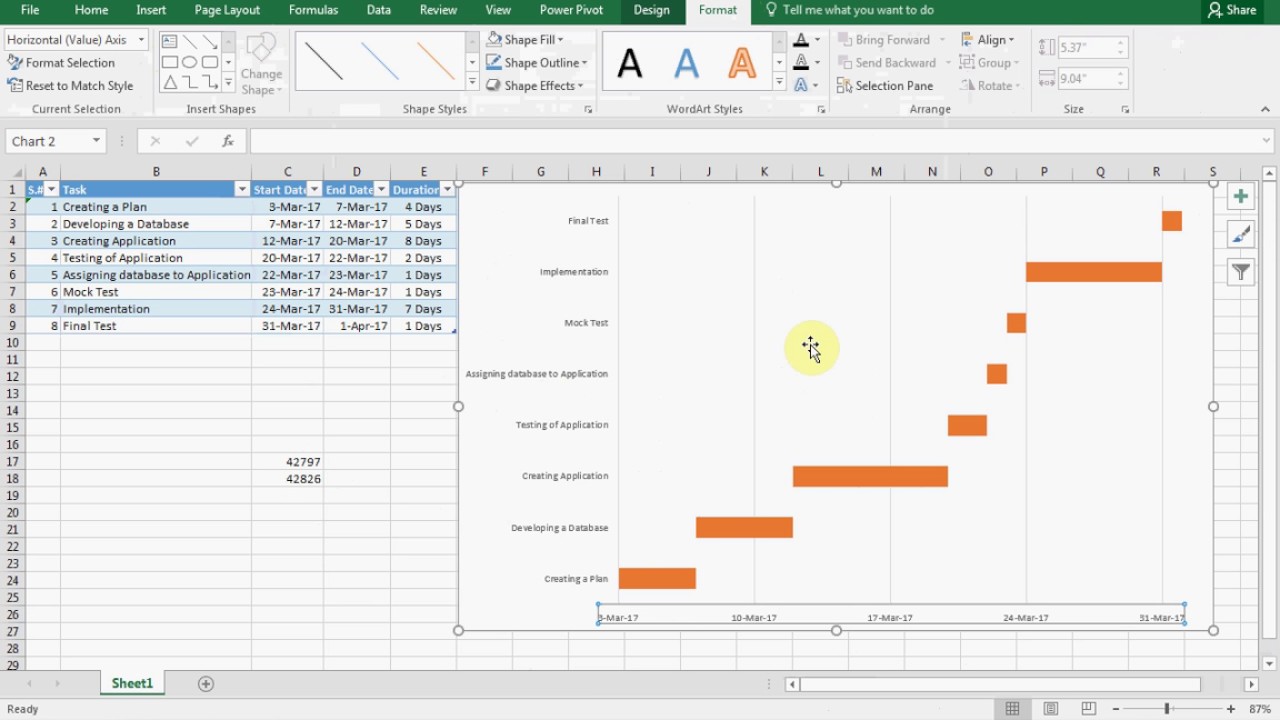The image size is (1280, 720).
Task: Click the Name Box showing Chart 2
Action: point(55,141)
